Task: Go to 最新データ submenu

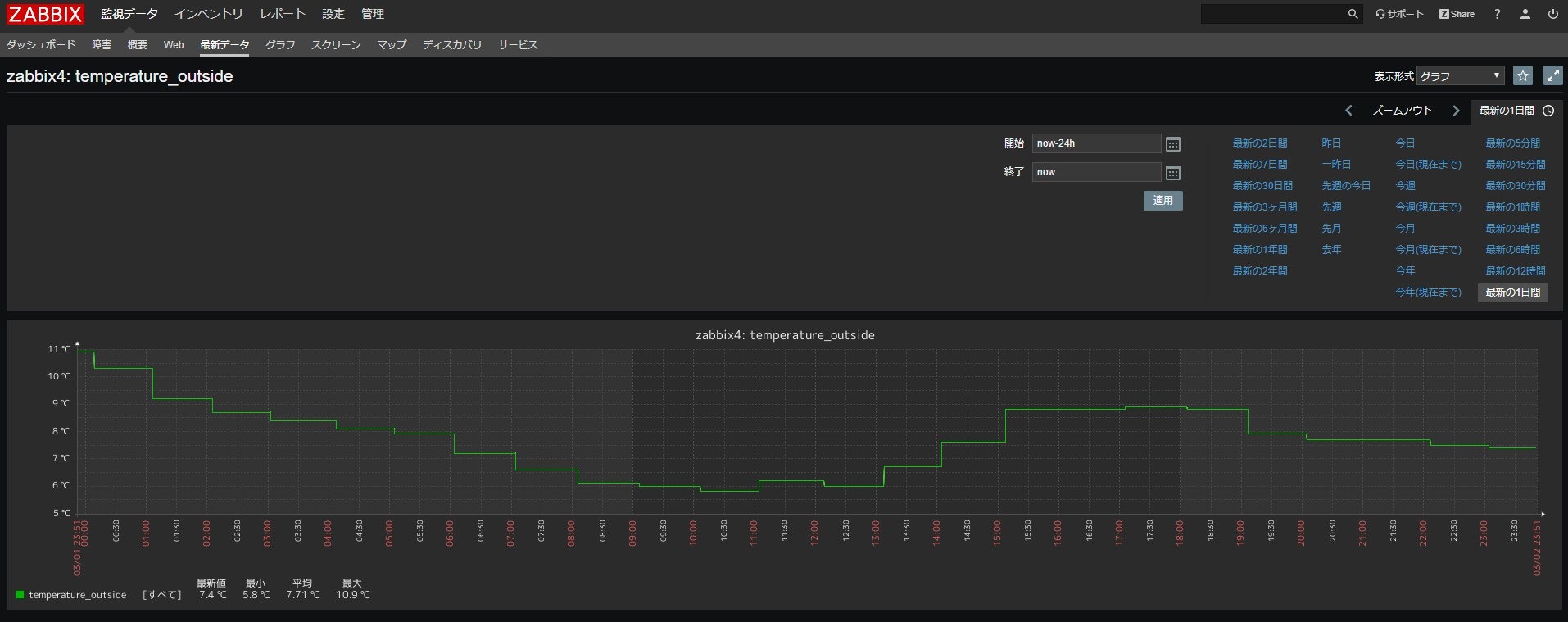Action: point(224,45)
